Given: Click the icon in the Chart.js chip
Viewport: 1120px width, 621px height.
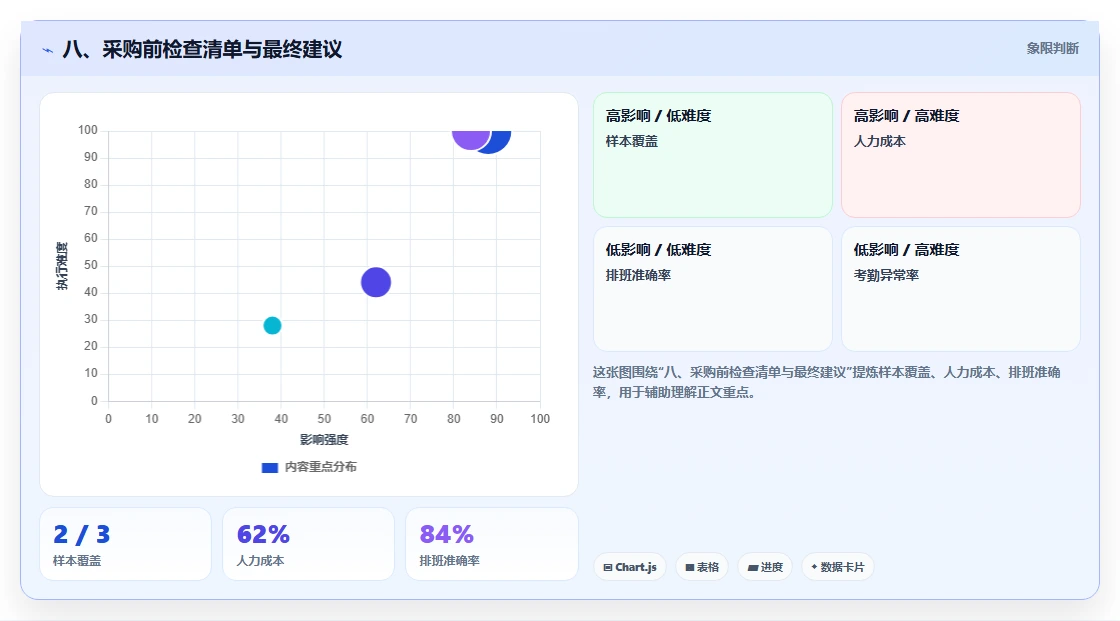Looking at the screenshot, I should pyautogui.click(x=608, y=567).
